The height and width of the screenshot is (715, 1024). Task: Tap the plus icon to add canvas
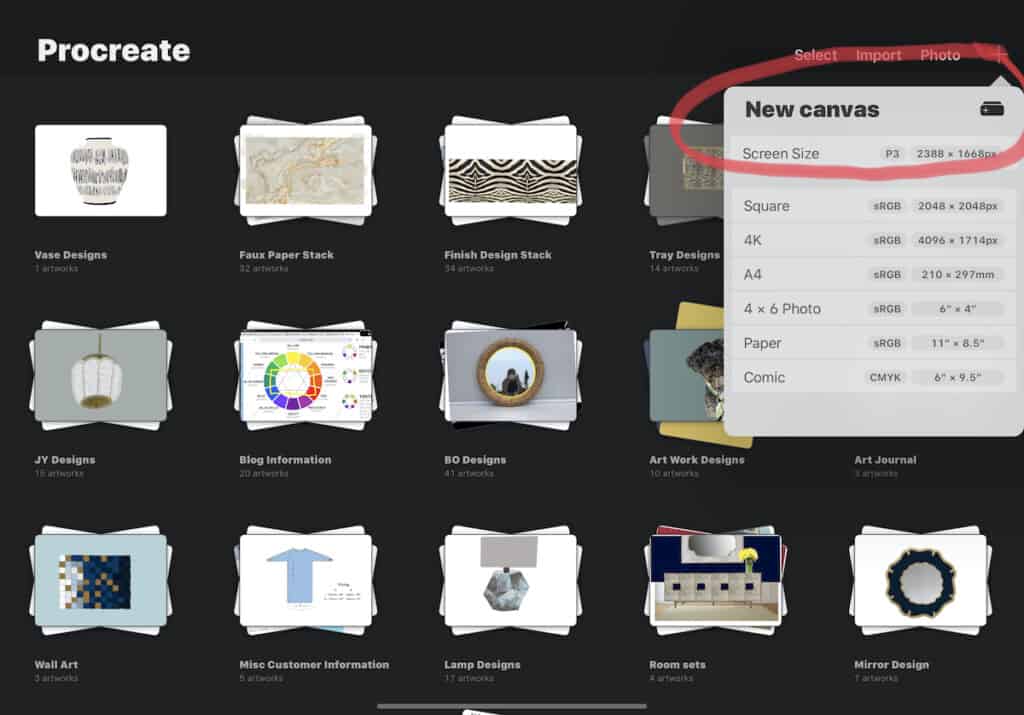1001,55
